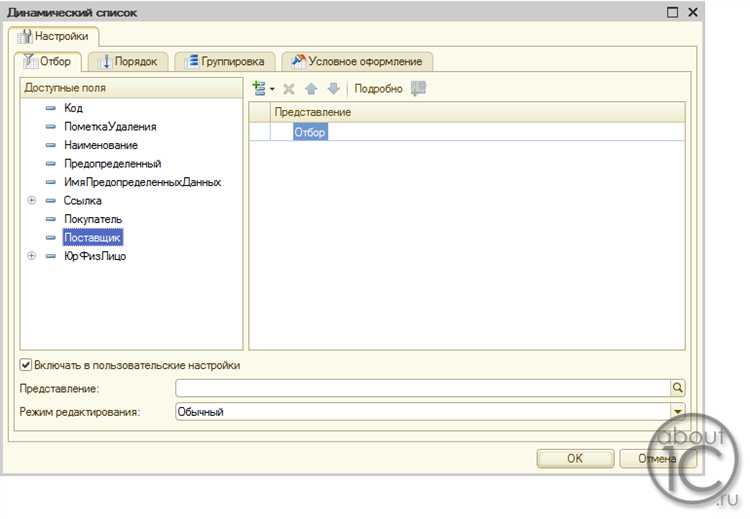Click the field icon next to ИмяПредопределенныхДанных

pyautogui.click(x=51, y=182)
